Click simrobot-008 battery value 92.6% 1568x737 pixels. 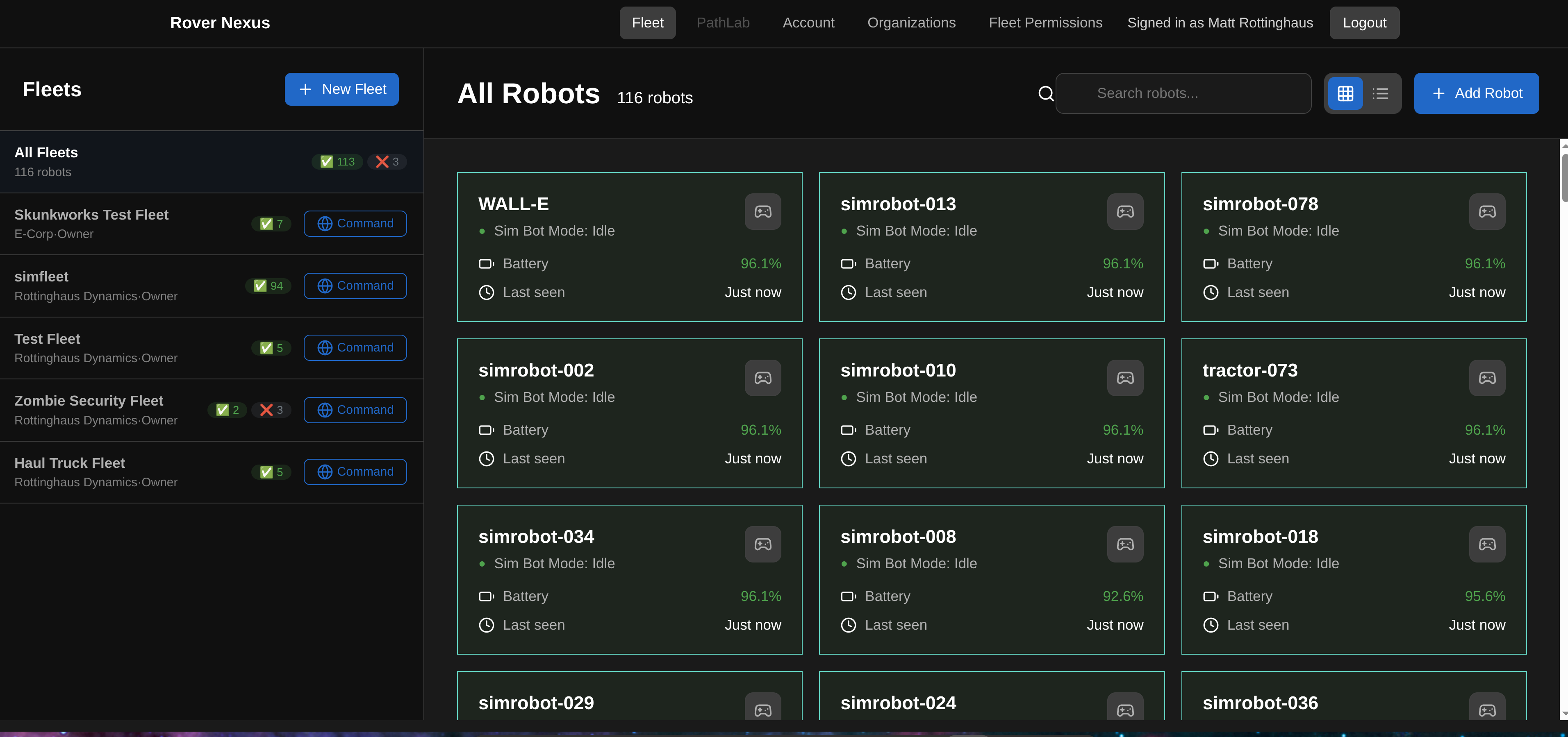point(1122,596)
